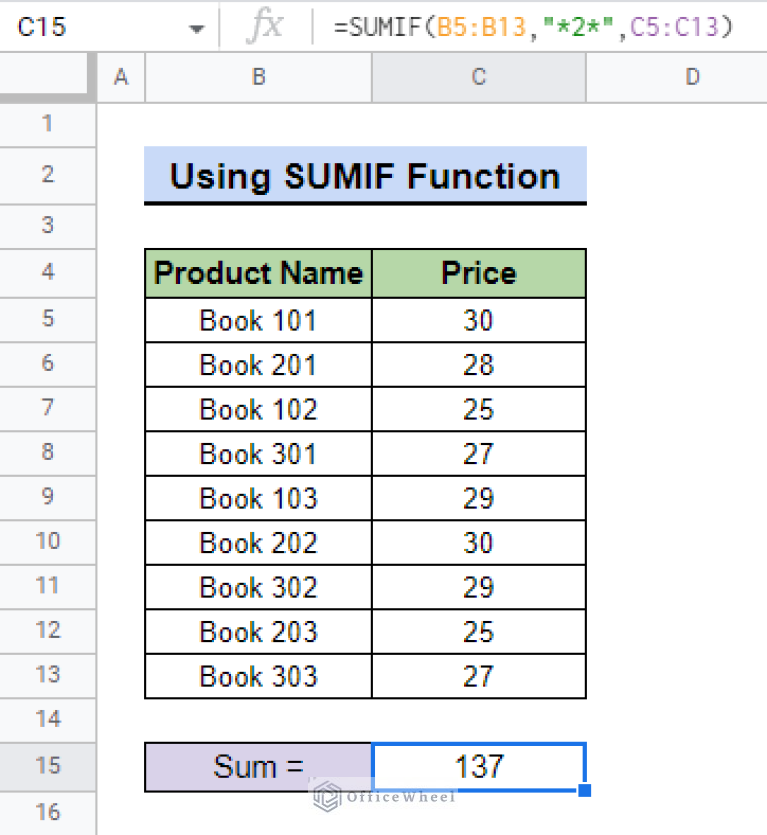
Task: Select the 'Book 203' cell
Action: (x=258, y=632)
